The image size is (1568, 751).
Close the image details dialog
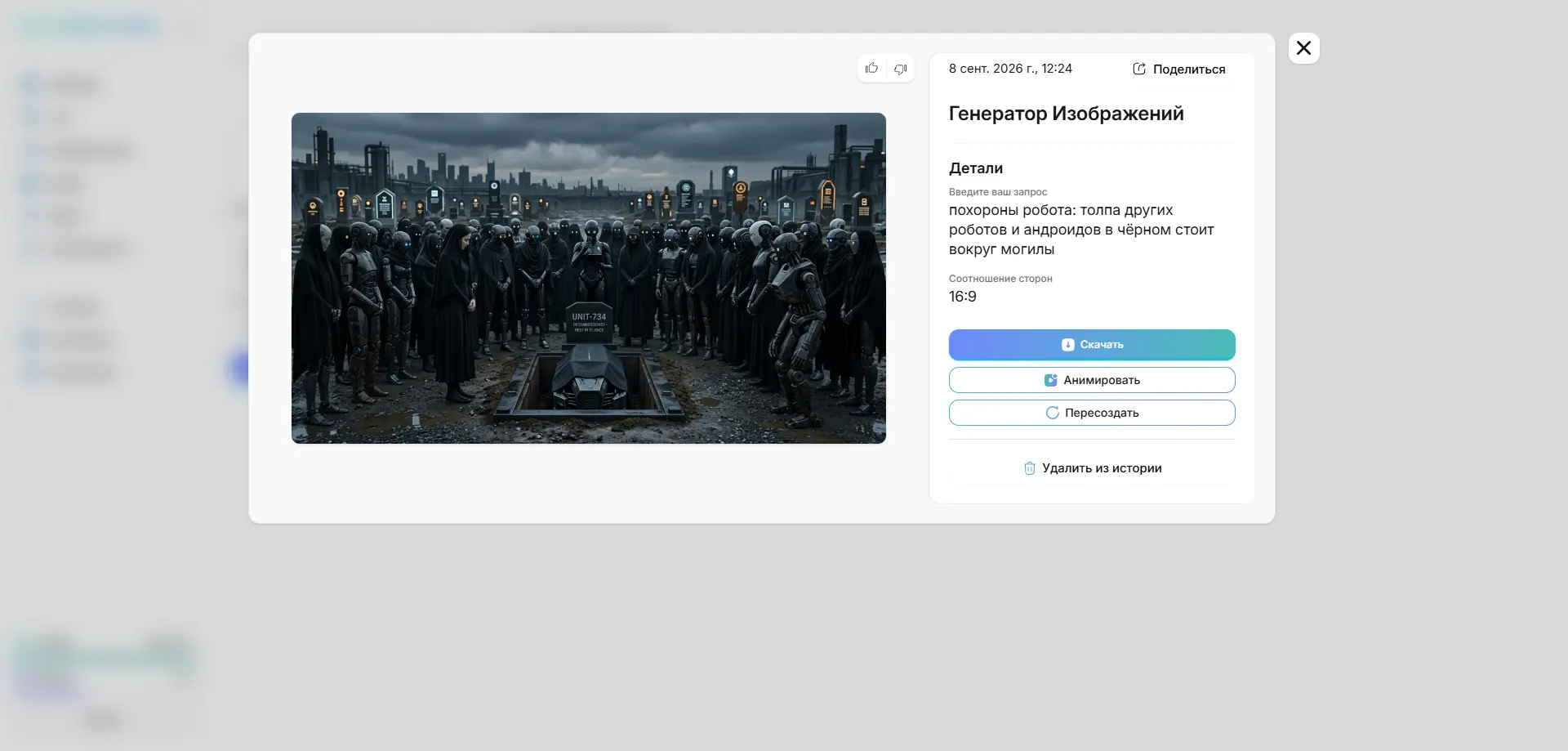coord(1303,48)
